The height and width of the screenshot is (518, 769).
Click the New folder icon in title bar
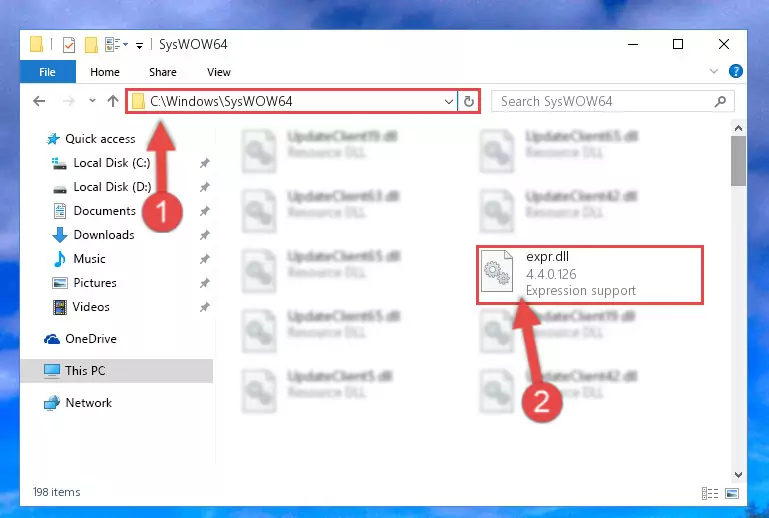tap(91, 45)
